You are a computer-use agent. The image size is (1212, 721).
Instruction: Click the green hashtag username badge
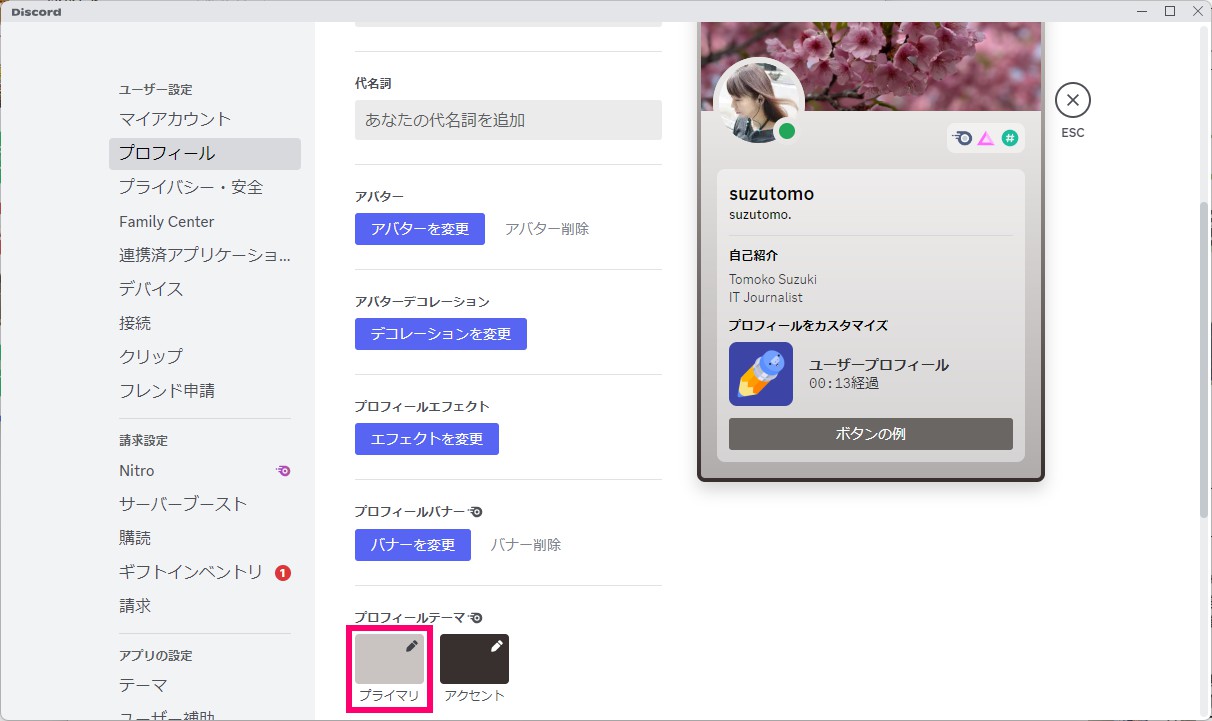(1011, 137)
